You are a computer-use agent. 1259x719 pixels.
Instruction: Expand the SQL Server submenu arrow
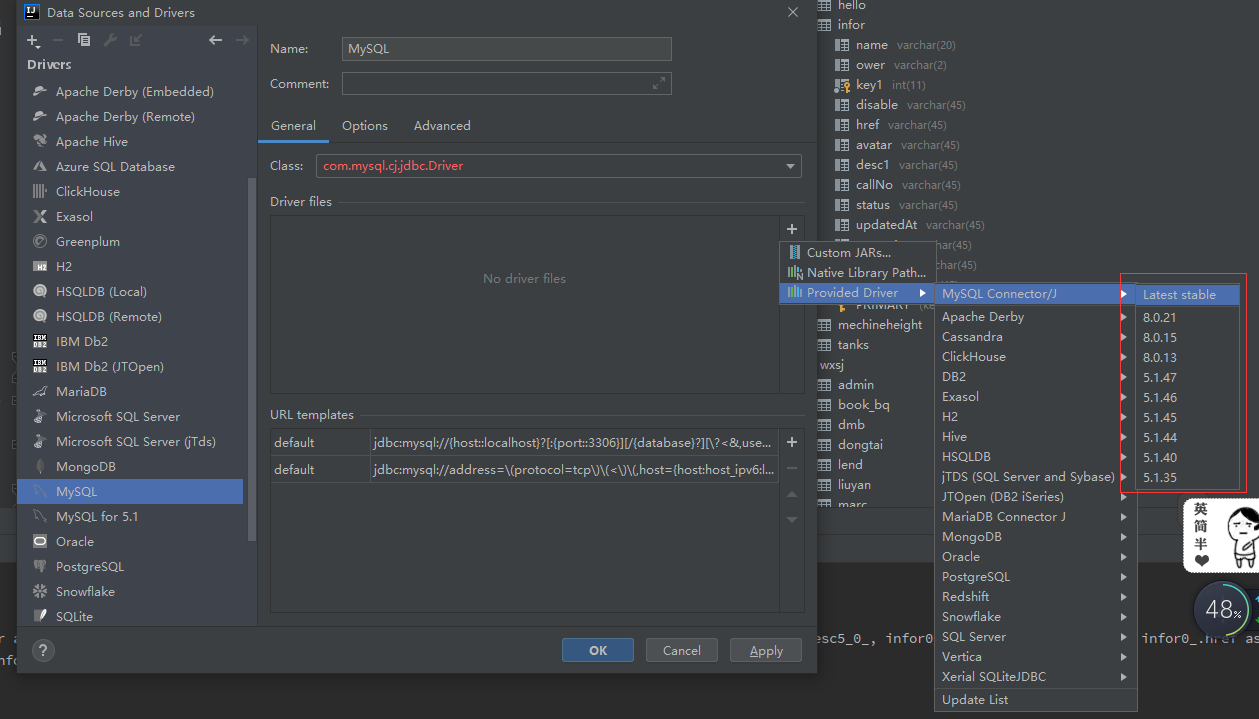click(x=1124, y=637)
